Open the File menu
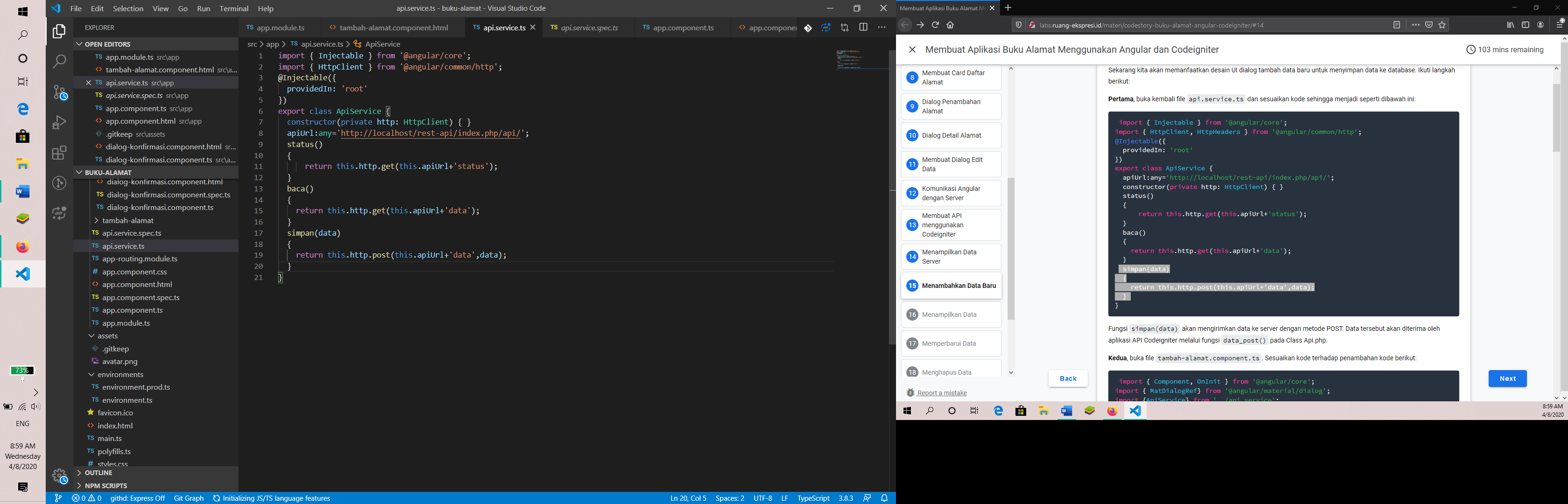The height and width of the screenshot is (504, 1568). pyautogui.click(x=76, y=8)
